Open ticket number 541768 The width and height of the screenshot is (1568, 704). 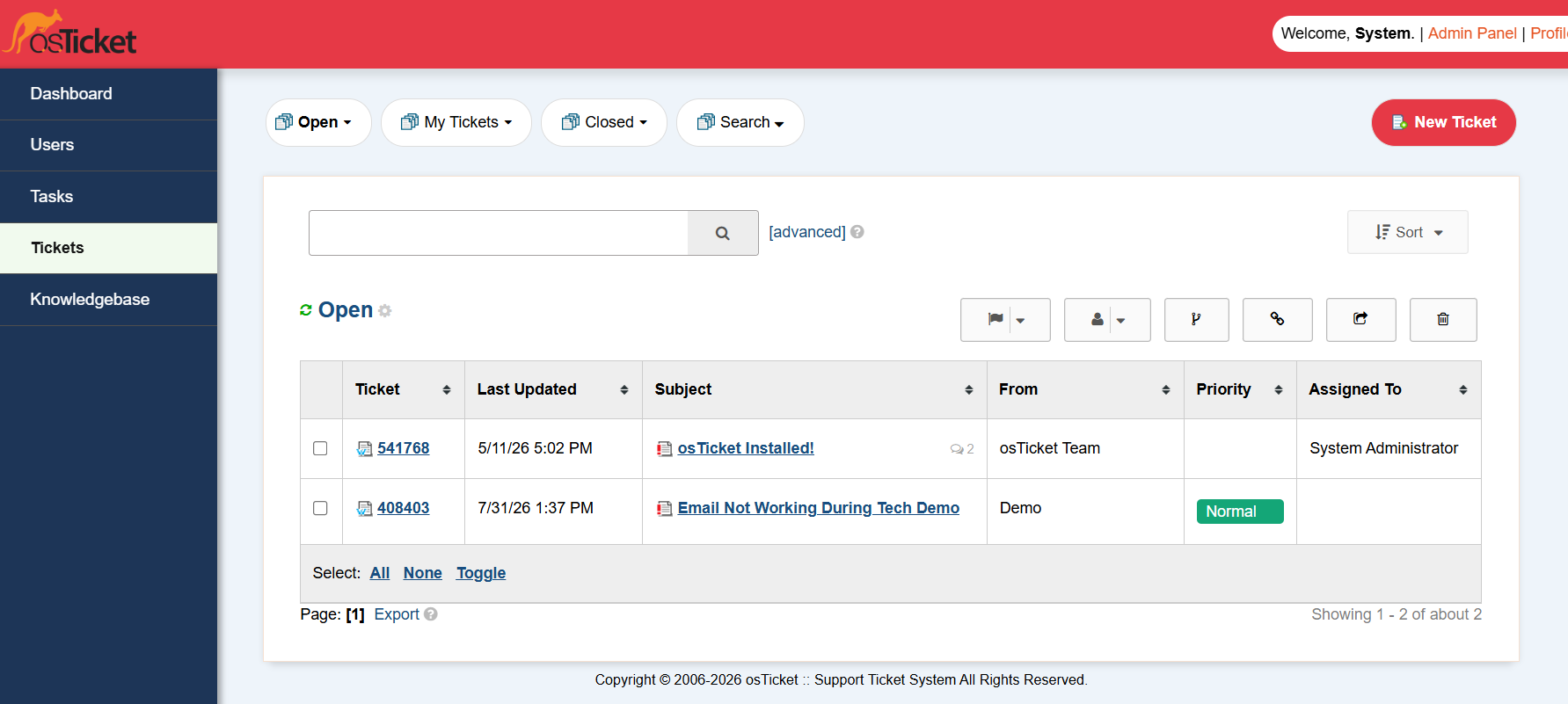[404, 448]
